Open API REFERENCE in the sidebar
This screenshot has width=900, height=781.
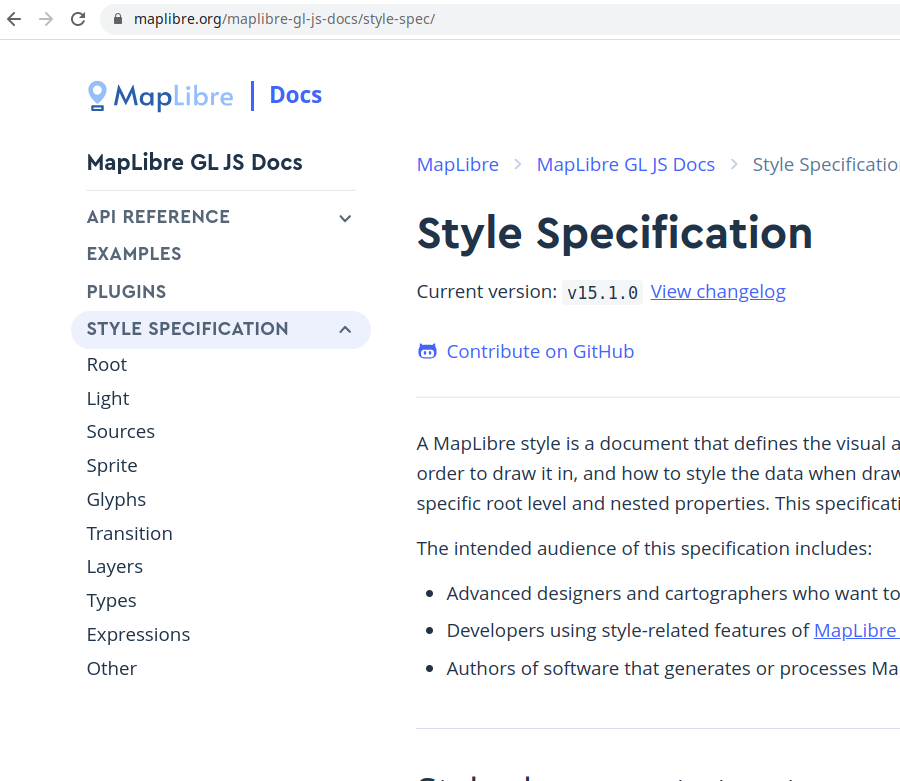coord(158,217)
